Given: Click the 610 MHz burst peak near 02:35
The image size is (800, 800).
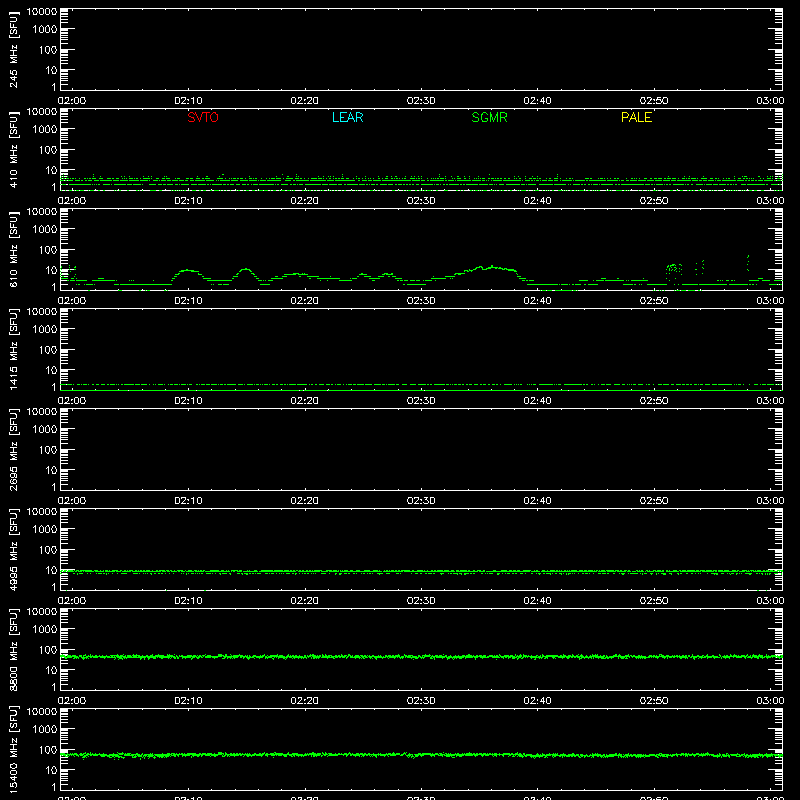Looking at the screenshot, I should pos(491,267).
